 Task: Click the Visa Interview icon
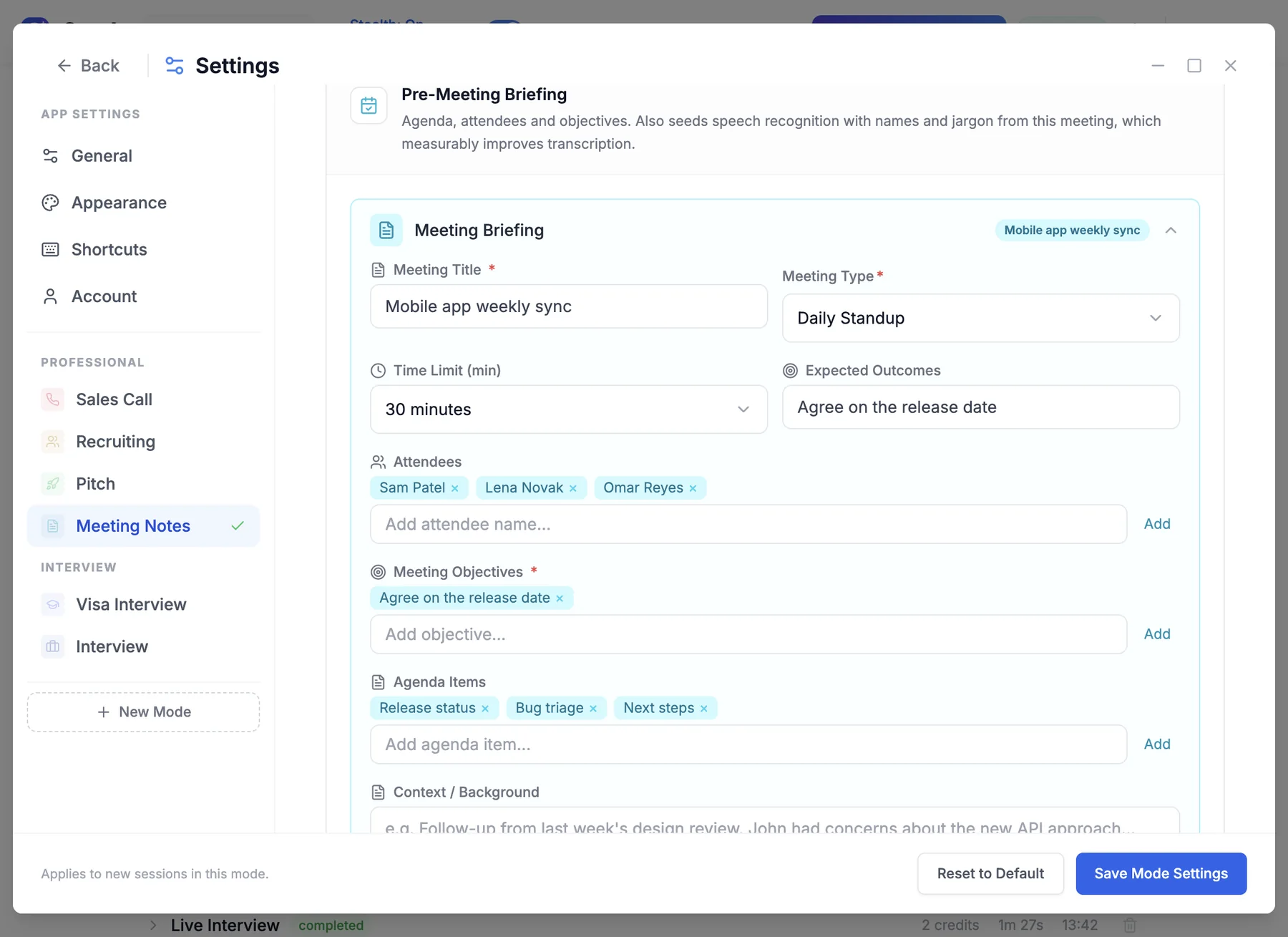tap(53, 605)
